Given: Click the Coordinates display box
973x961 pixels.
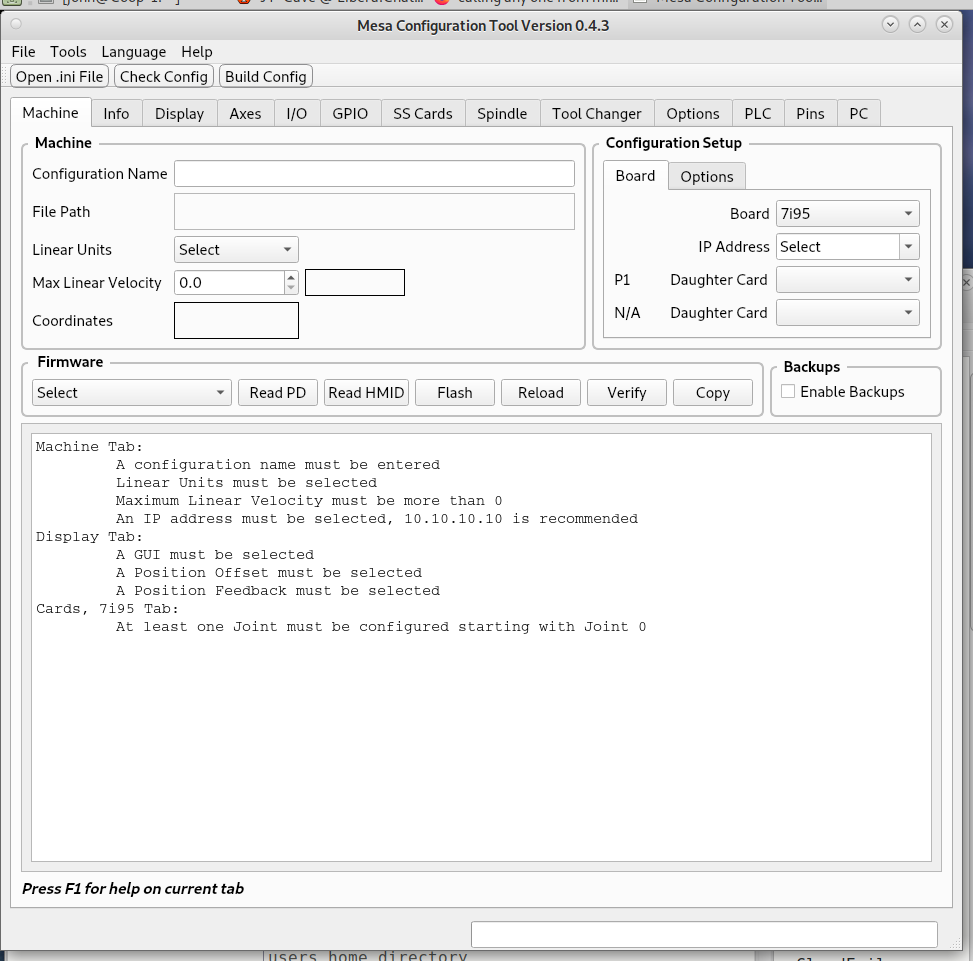Looking at the screenshot, I should 236,320.
